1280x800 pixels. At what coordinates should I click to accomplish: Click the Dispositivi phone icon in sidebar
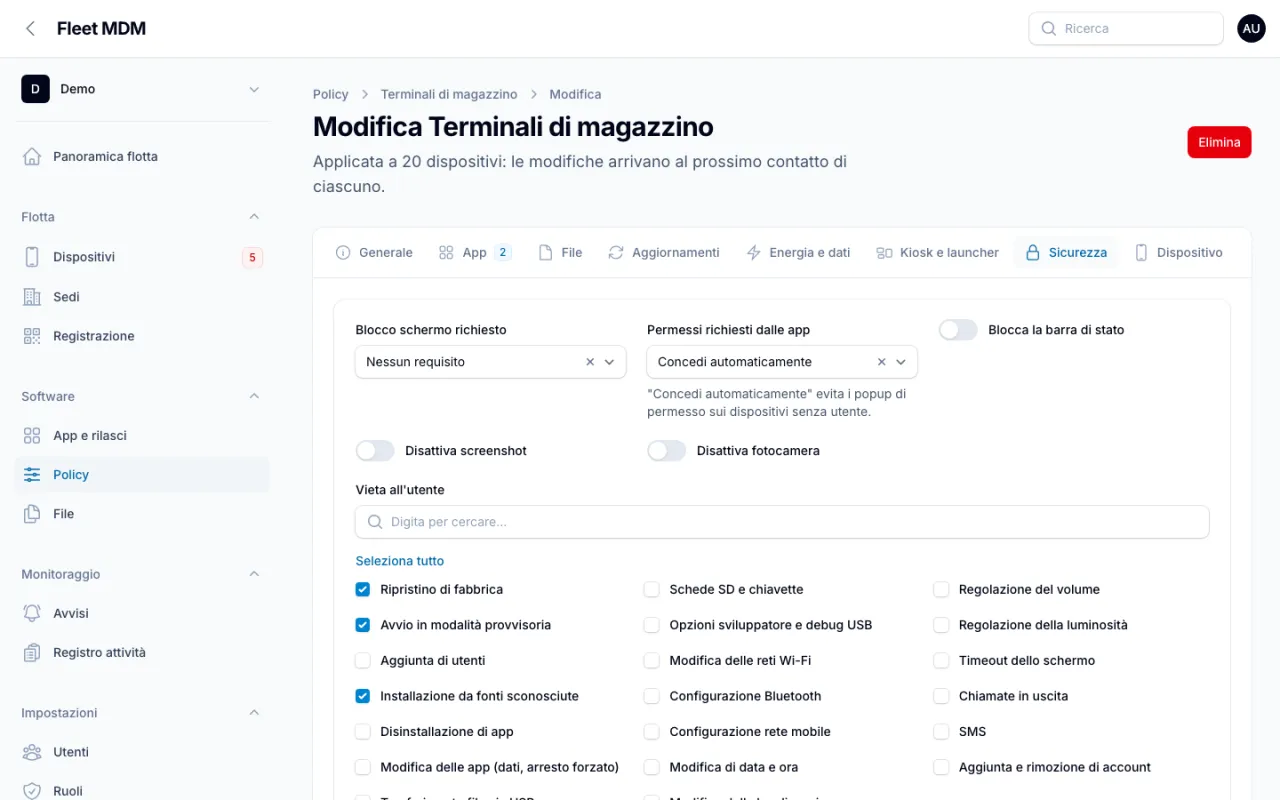32,257
